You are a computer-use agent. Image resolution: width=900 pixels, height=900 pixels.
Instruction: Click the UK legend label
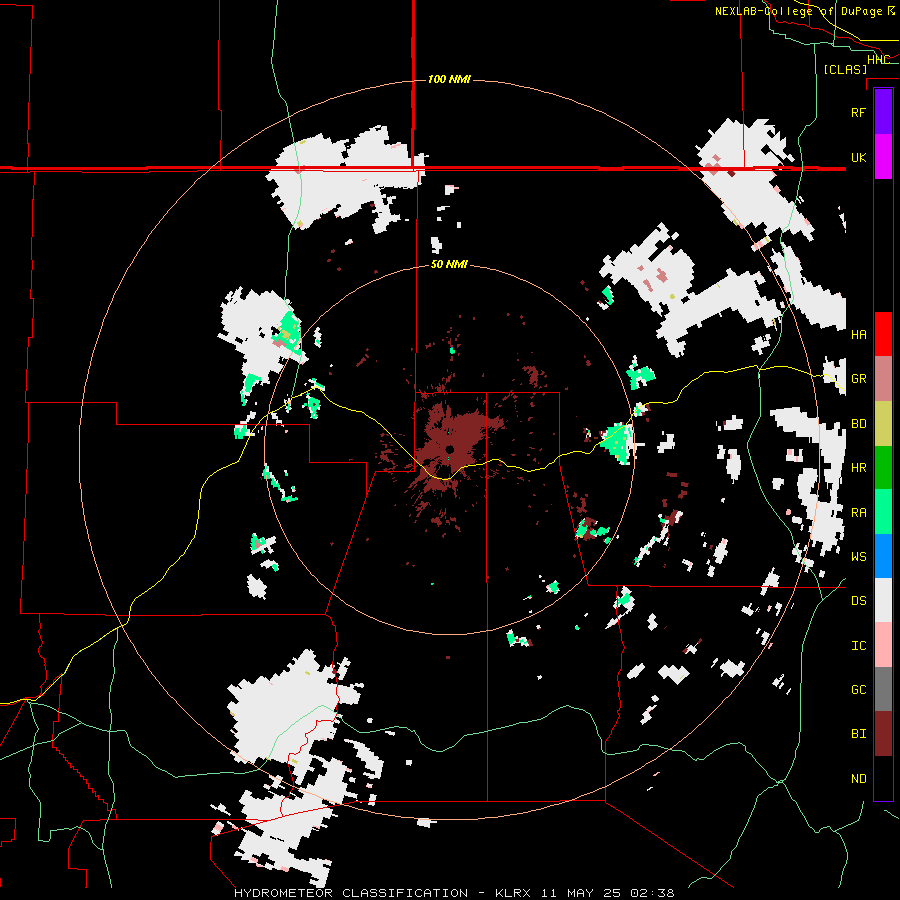pos(859,157)
